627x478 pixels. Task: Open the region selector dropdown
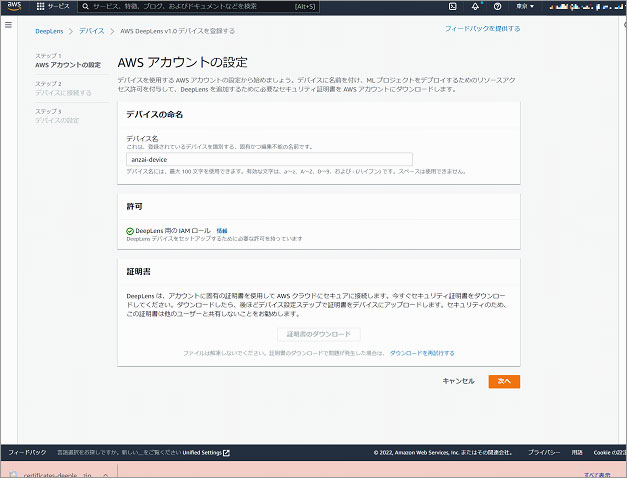pos(525,6)
